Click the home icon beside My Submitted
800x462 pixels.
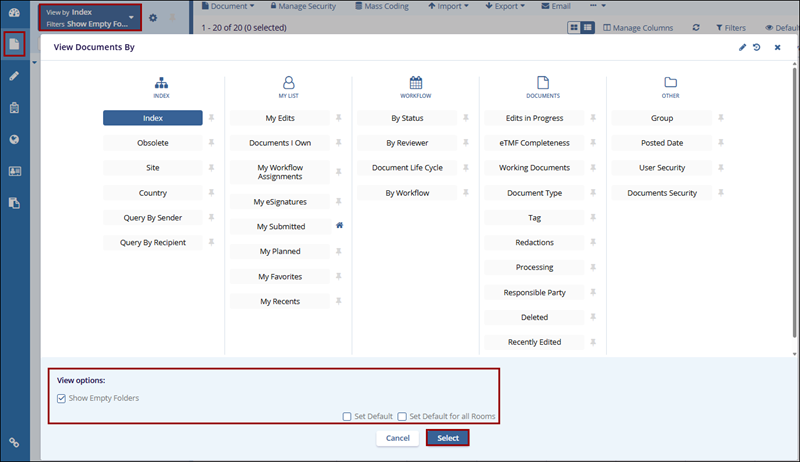tap(339, 226)
